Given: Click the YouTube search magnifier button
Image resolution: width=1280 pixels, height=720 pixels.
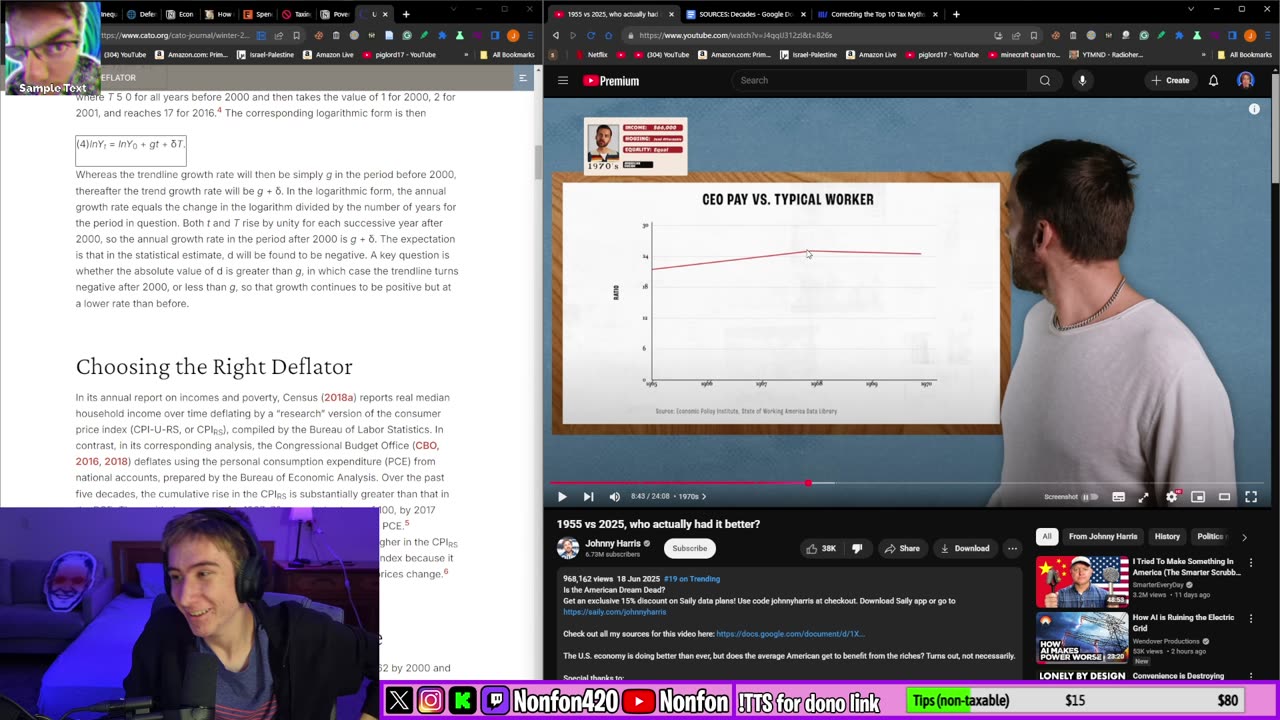Looking at the screenshot, I should coord(1045,80).
